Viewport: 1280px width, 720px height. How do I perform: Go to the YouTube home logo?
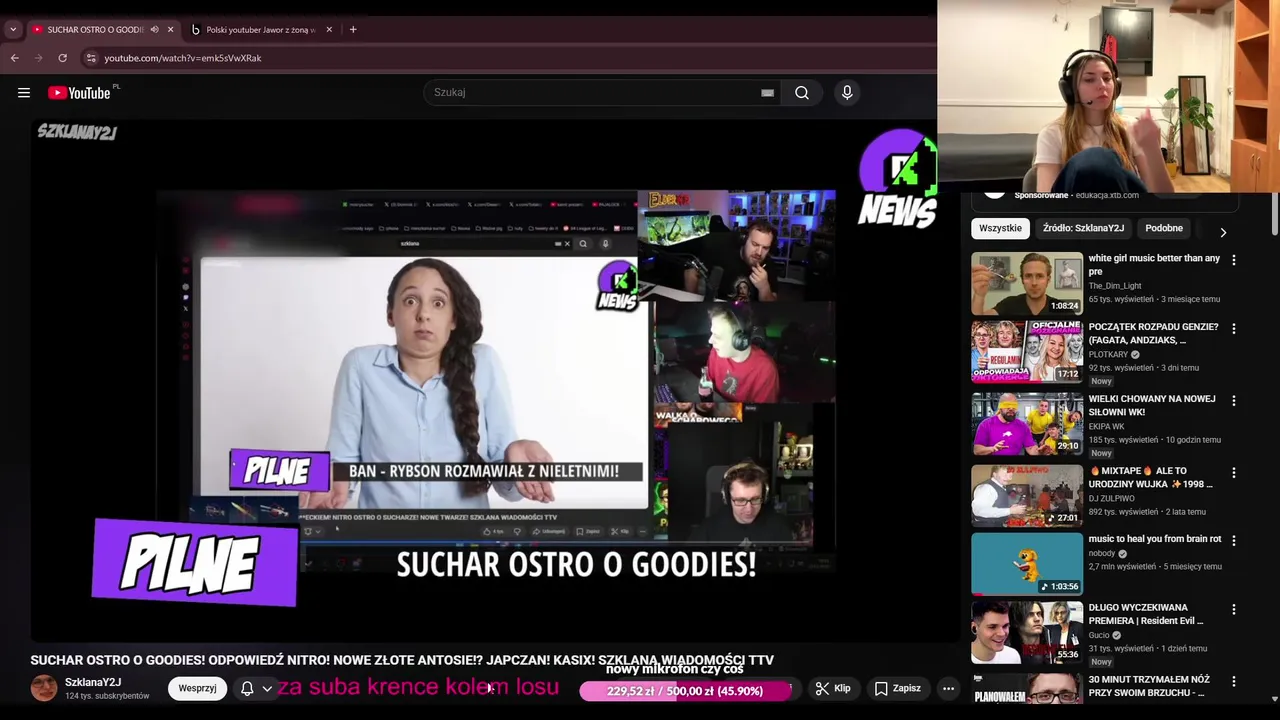tap(80, 93)
